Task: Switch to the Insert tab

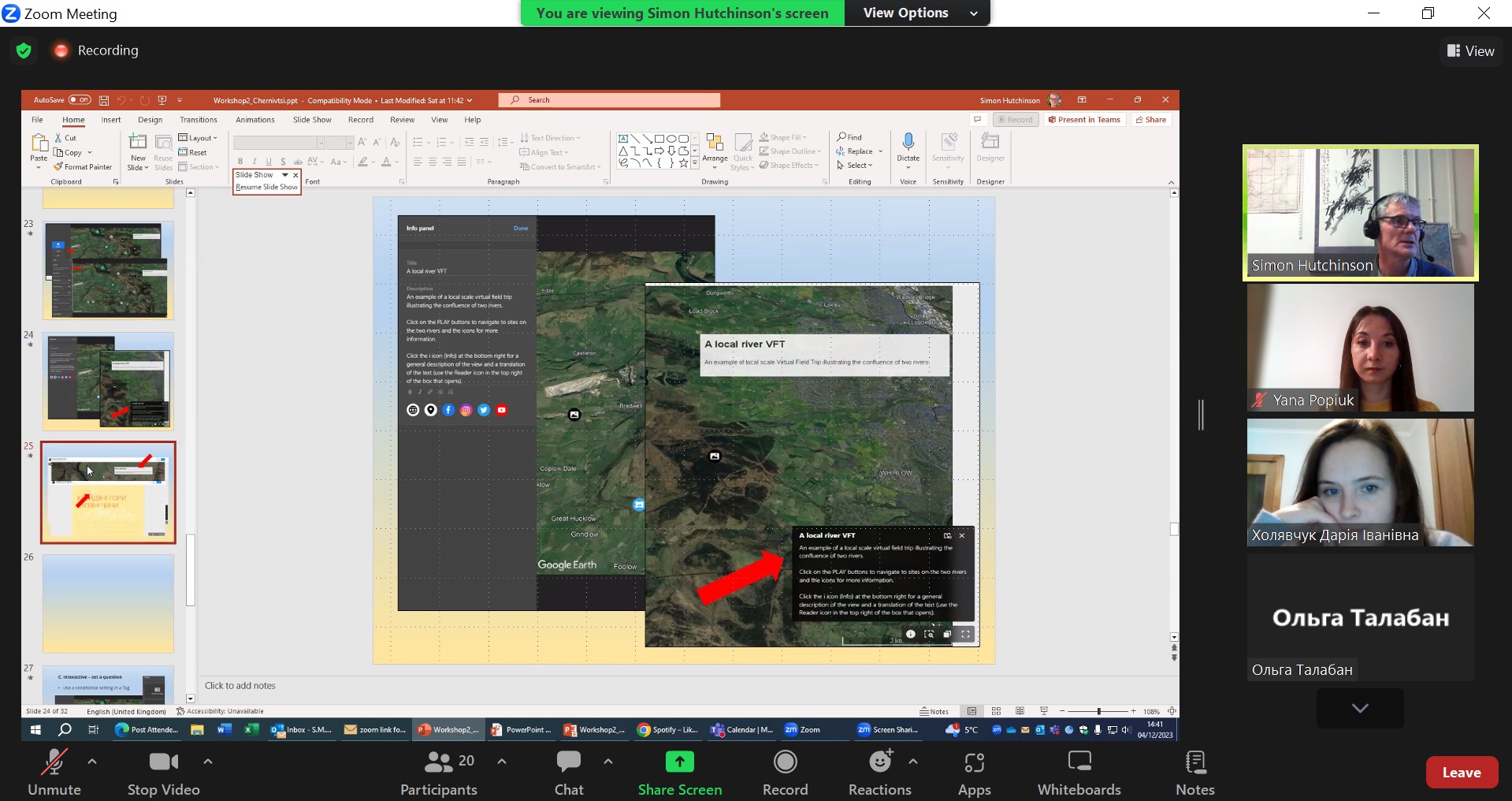Action: 111,120
